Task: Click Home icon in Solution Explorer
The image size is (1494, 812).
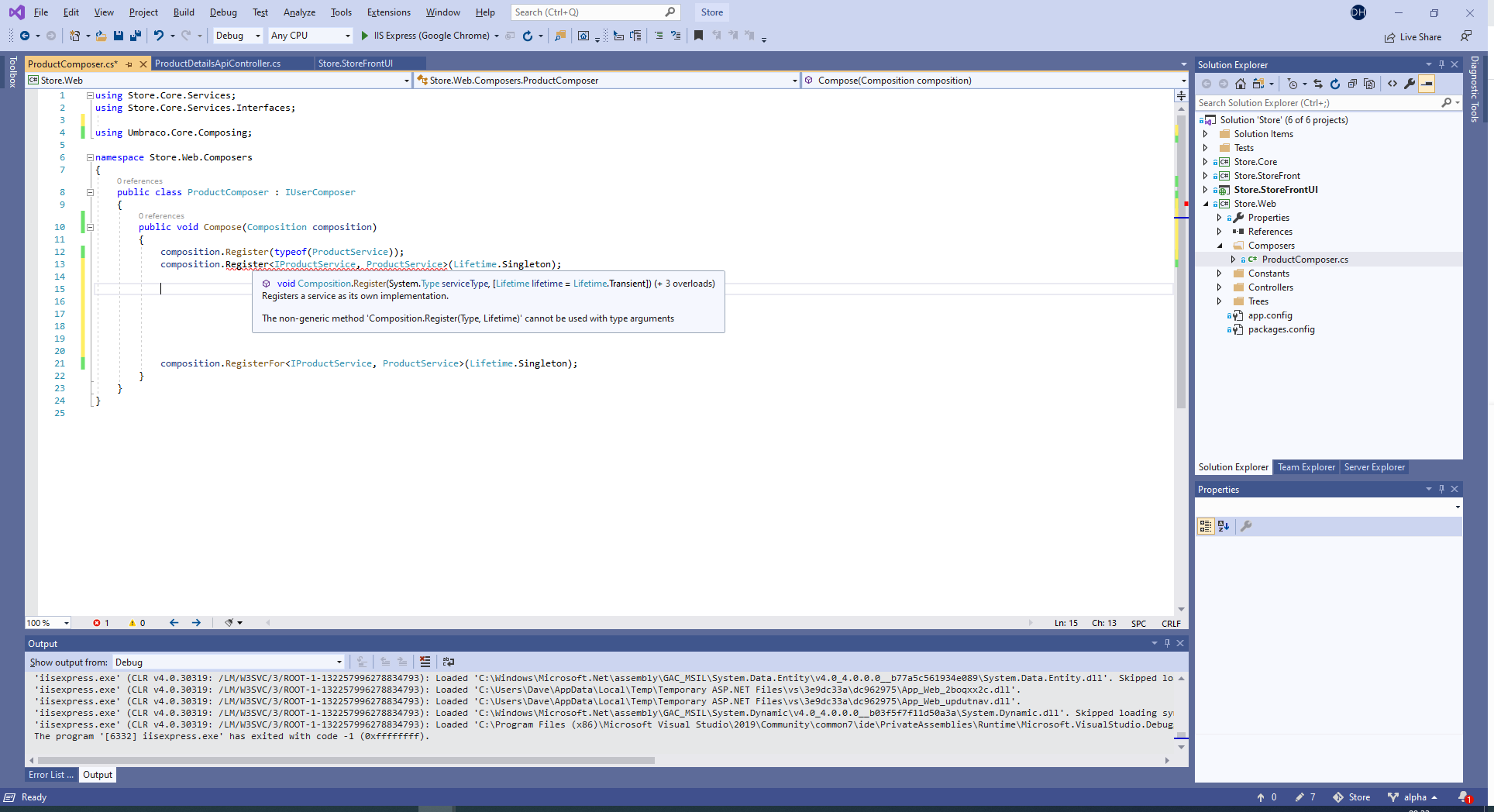Action: 1241,84
